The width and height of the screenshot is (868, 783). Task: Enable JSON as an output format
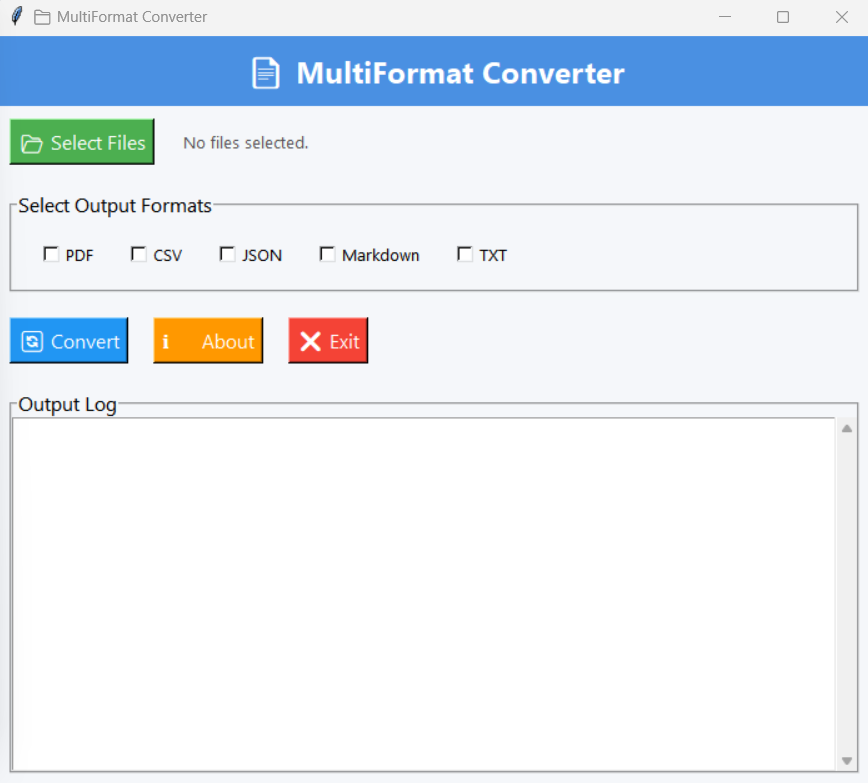(227, 253)
